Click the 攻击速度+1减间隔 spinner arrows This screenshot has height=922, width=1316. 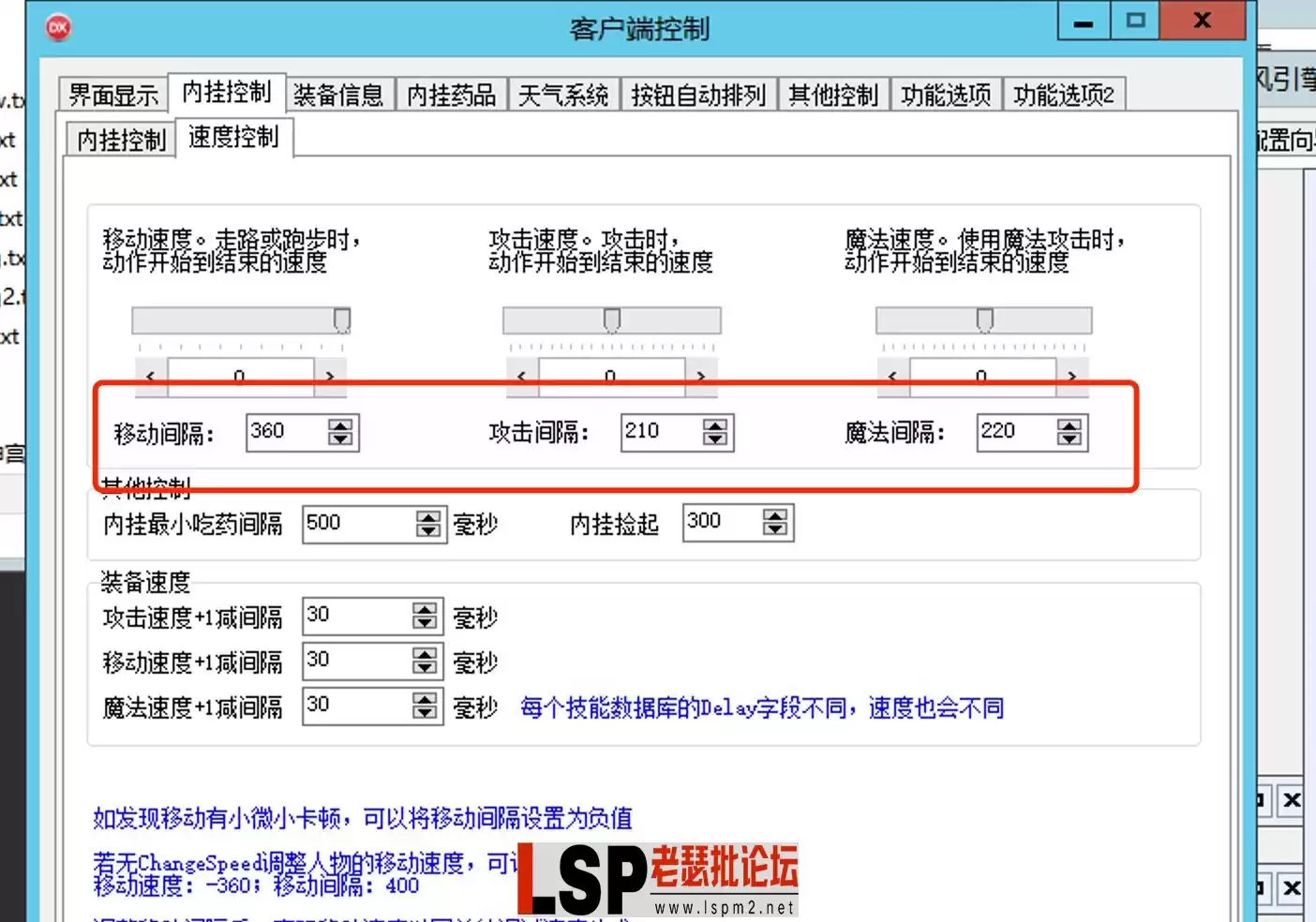pos(425,616)
